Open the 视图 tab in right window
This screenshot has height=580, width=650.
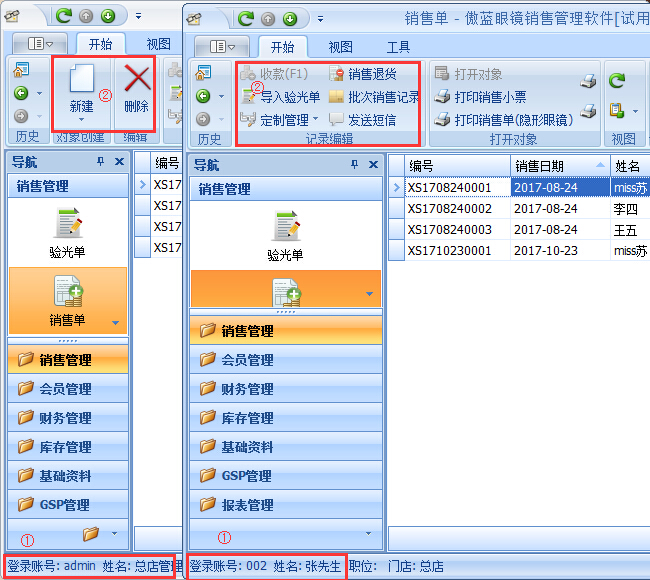click(x=340, y=46)
